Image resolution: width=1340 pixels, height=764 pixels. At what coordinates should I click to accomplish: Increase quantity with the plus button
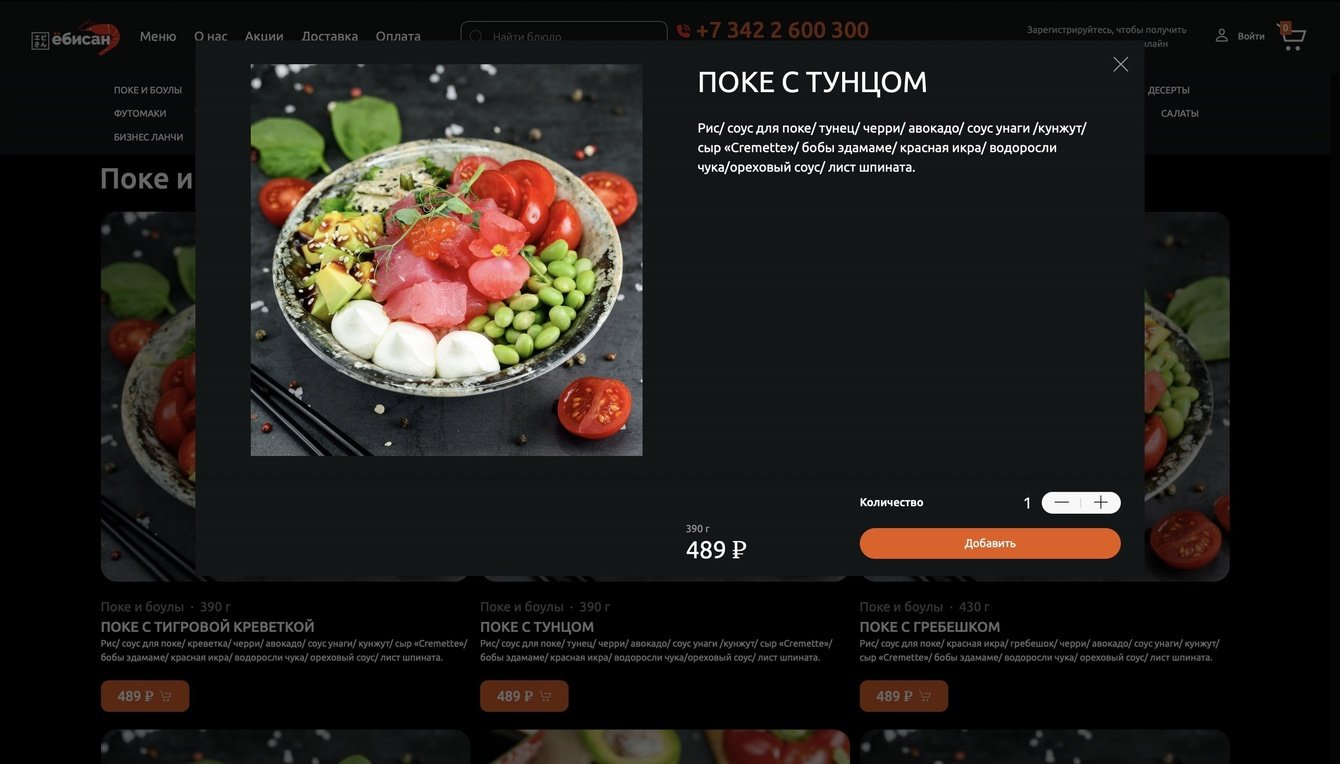1101,503
